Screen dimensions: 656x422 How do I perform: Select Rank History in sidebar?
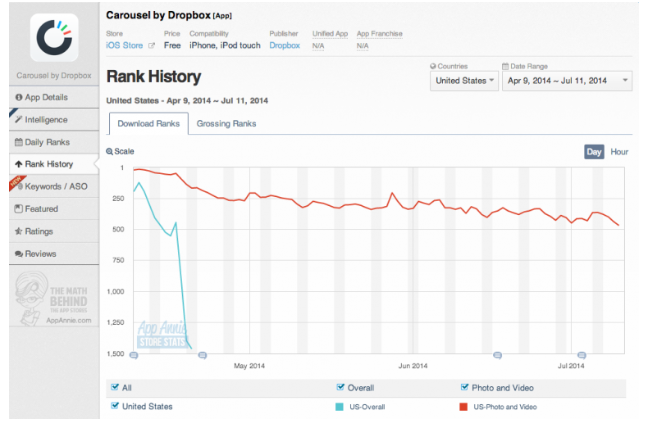point(54,164)
